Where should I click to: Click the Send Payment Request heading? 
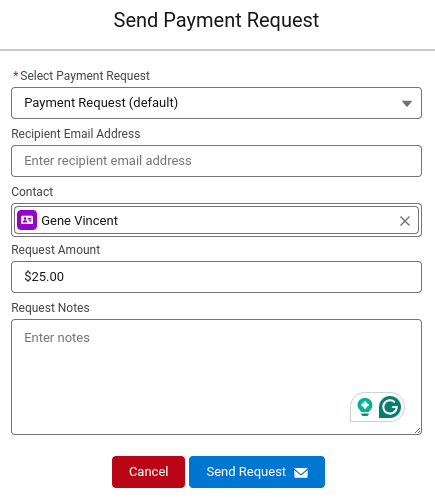click(216, 21)
